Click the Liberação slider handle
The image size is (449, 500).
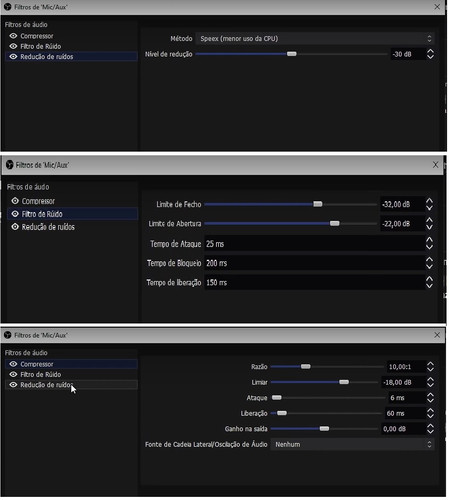282,413
